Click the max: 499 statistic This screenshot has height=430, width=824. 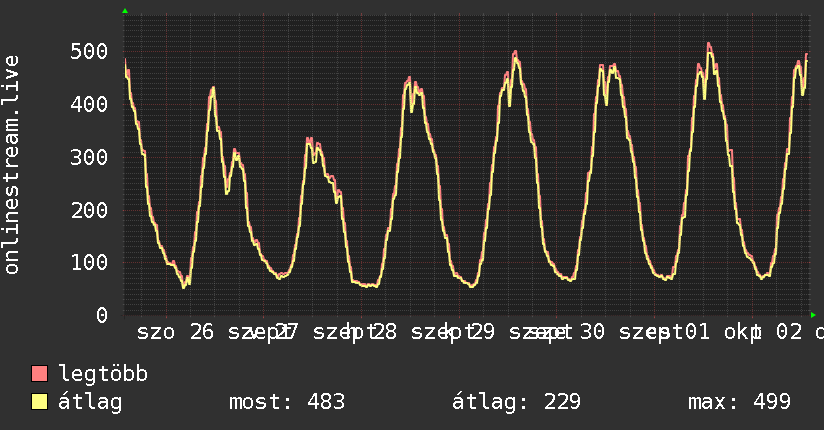click(739, 402)
